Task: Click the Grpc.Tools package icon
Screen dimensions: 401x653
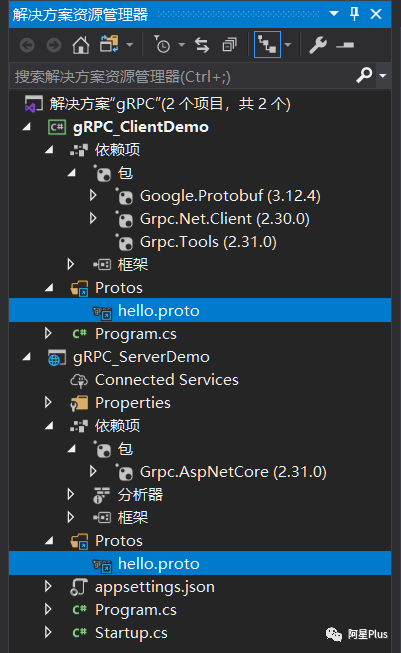Action: tap(125, 242)
